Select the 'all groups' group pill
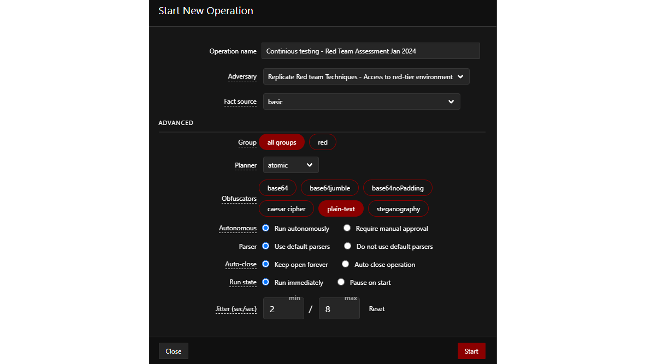 tap(282, 142)
